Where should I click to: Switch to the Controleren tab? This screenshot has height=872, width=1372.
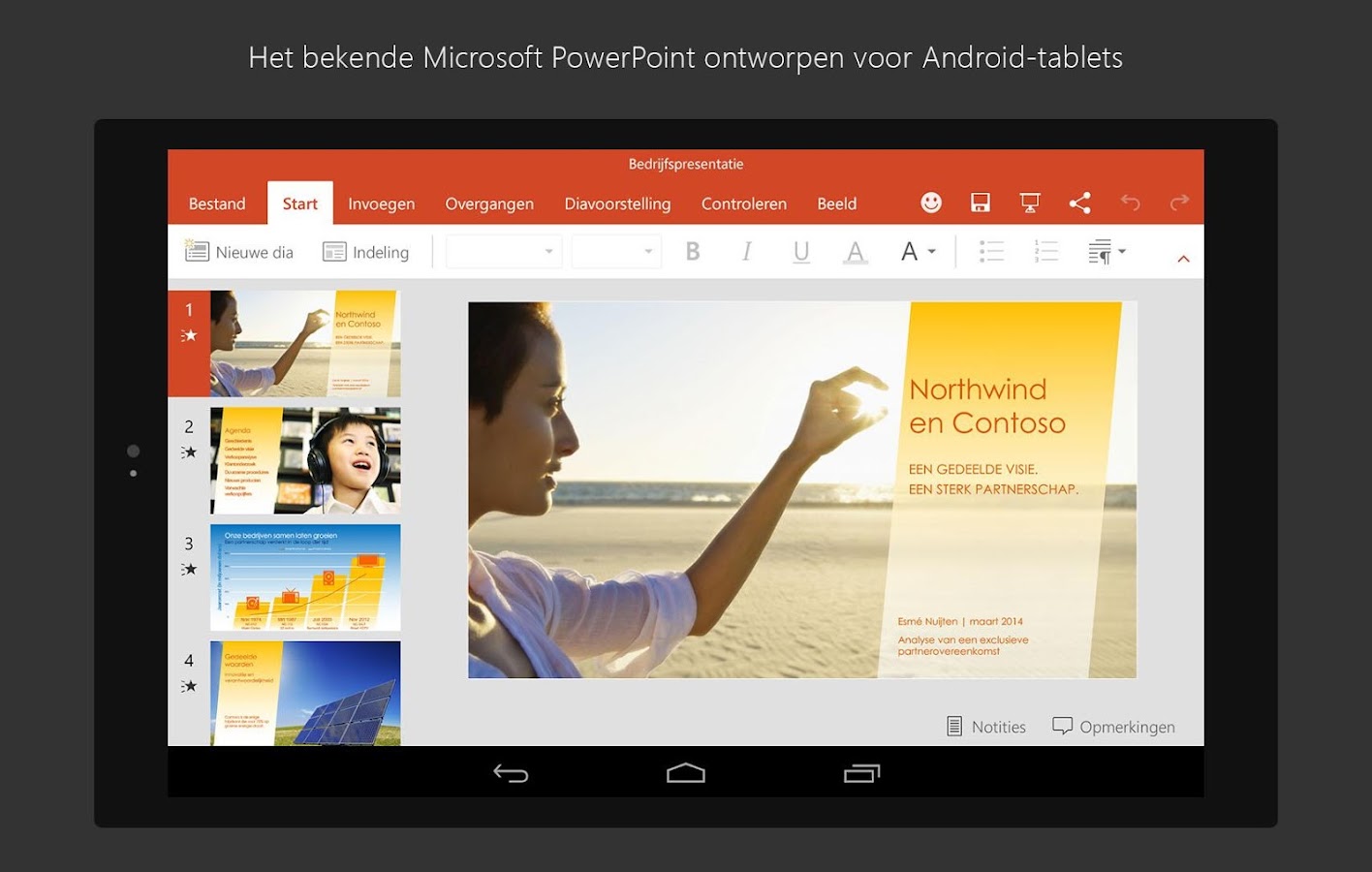pos(744,203)
